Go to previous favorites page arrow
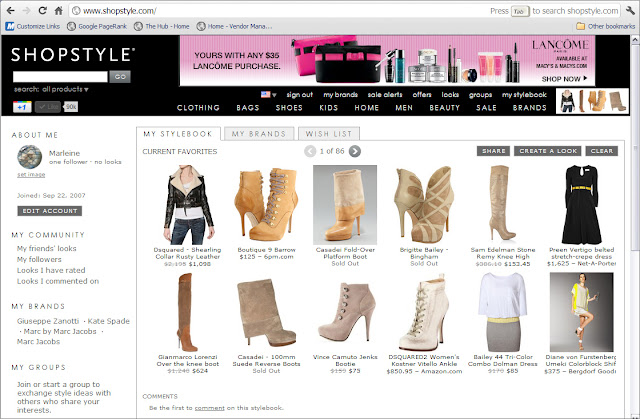Viewport: 640px width, 419px height. 310,151
